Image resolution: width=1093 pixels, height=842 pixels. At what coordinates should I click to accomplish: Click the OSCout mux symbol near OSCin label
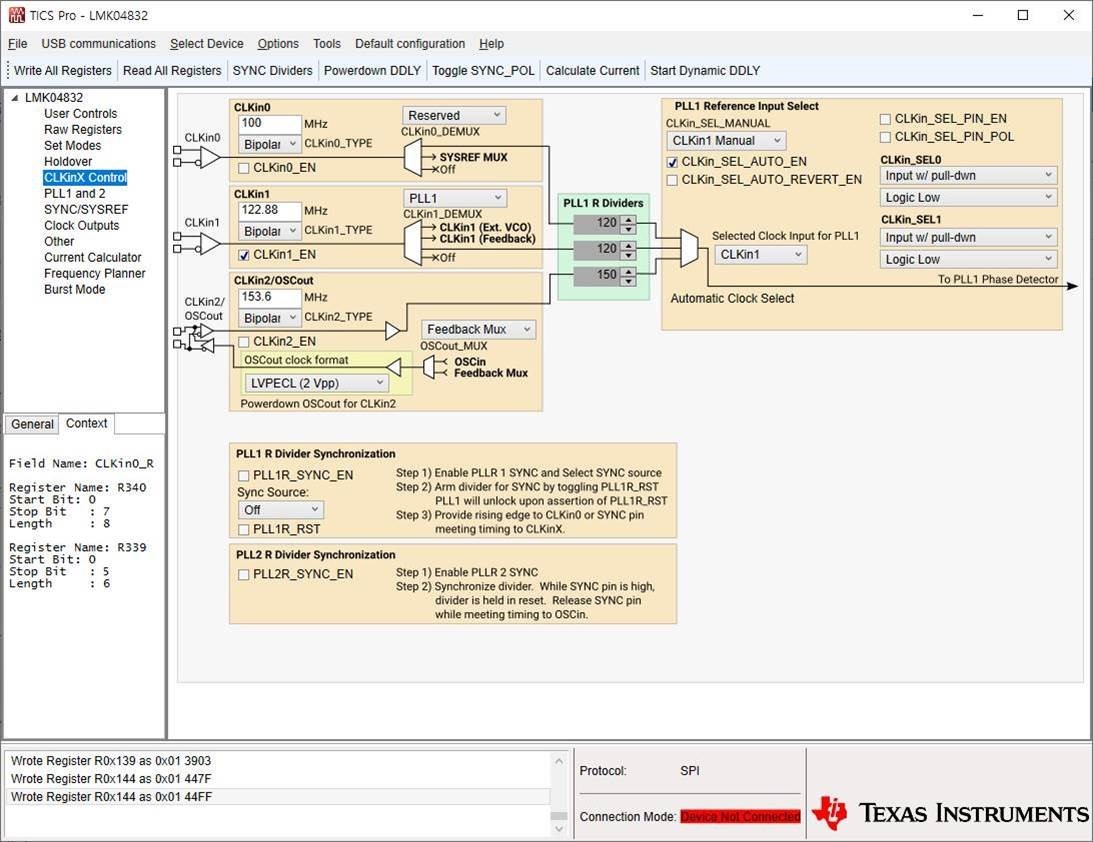pos(429,367)
